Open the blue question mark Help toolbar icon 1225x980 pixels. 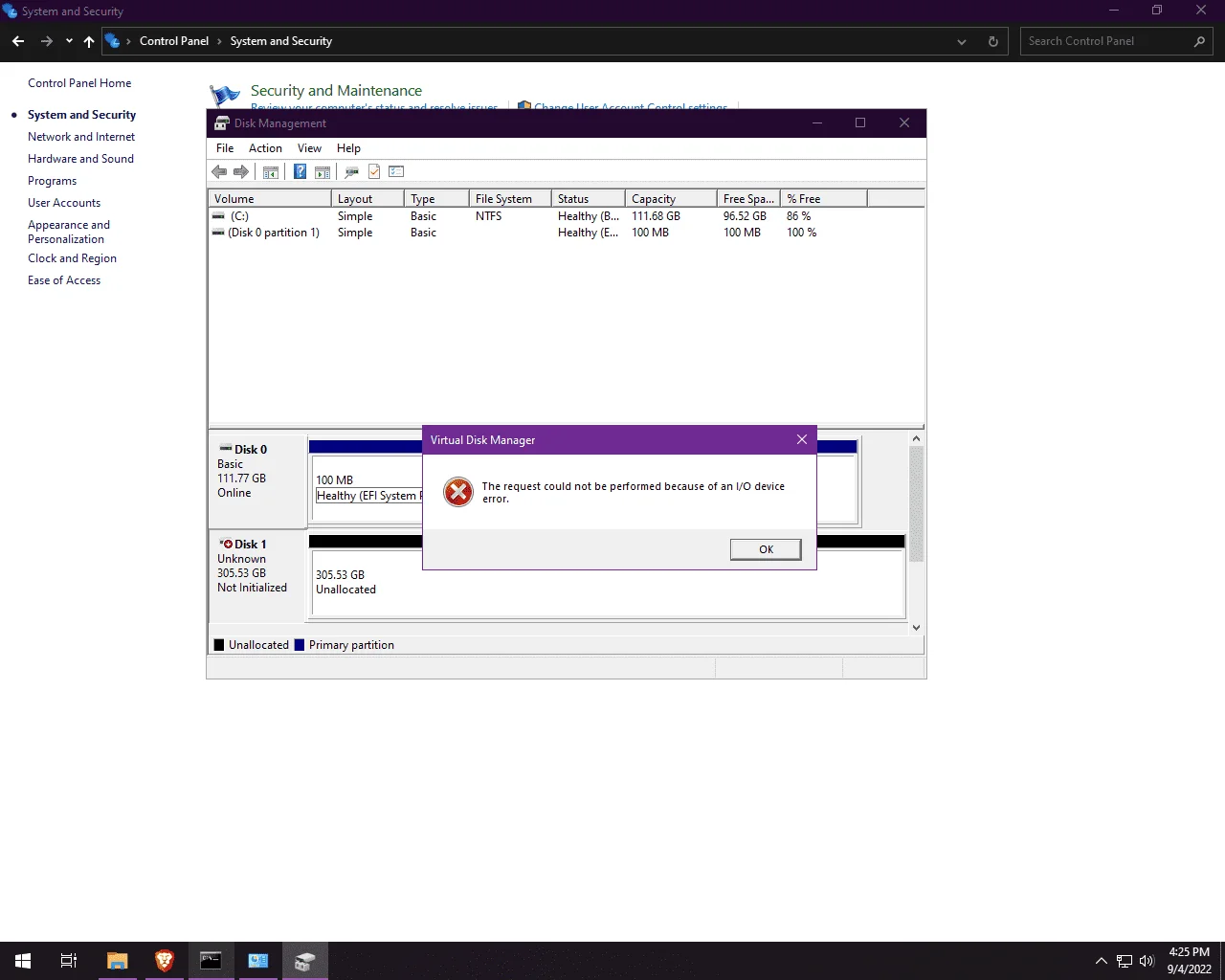300,172
